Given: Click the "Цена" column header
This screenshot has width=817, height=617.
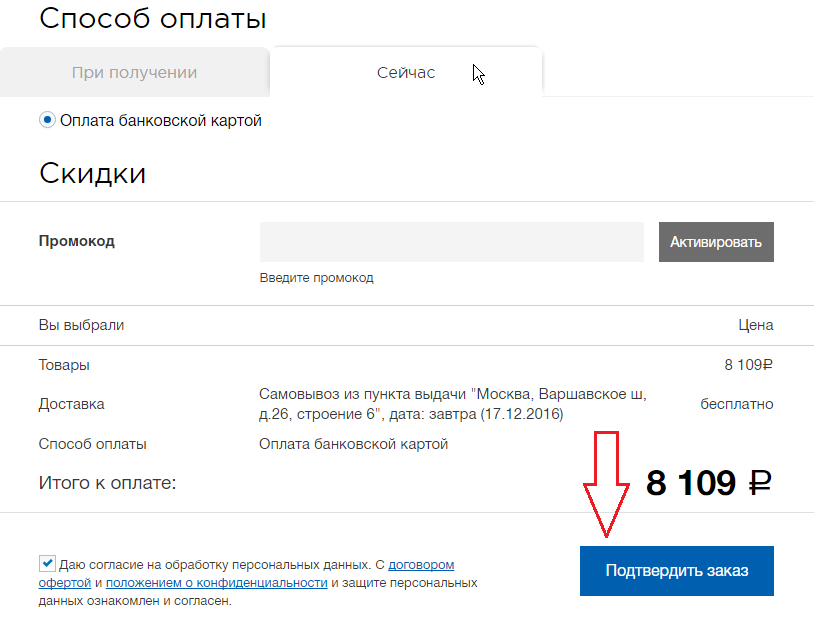Looking at the screenshot, I should click(x=755, y=325).
